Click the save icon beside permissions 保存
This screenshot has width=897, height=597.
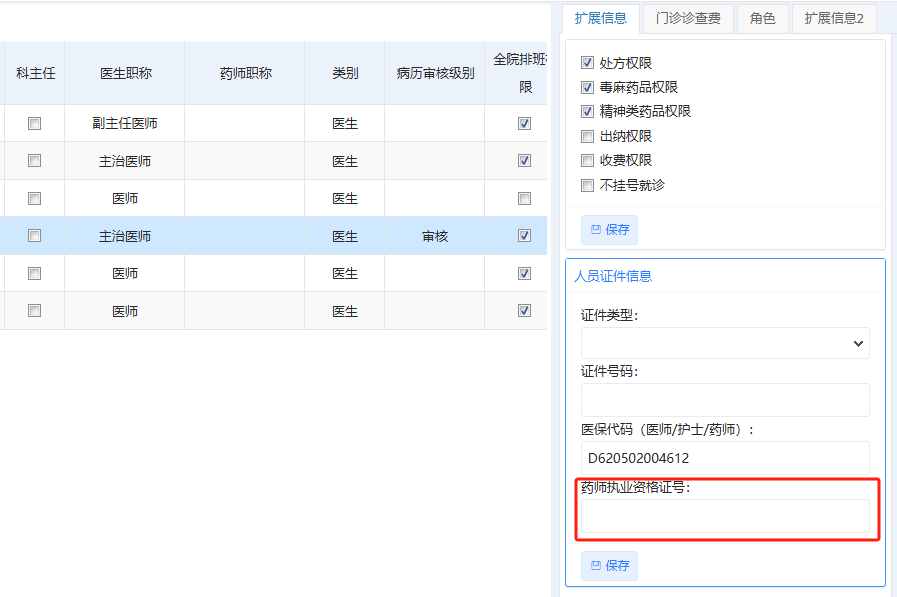click(596, 229)
